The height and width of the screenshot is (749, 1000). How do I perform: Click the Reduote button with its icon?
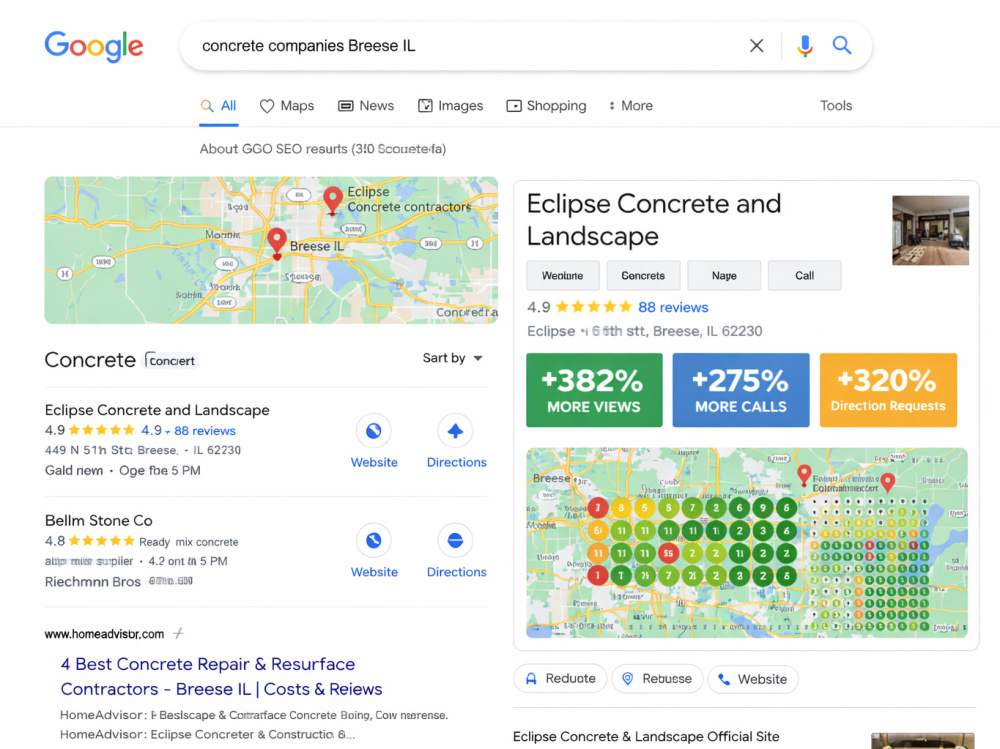[x=560, y=679]
